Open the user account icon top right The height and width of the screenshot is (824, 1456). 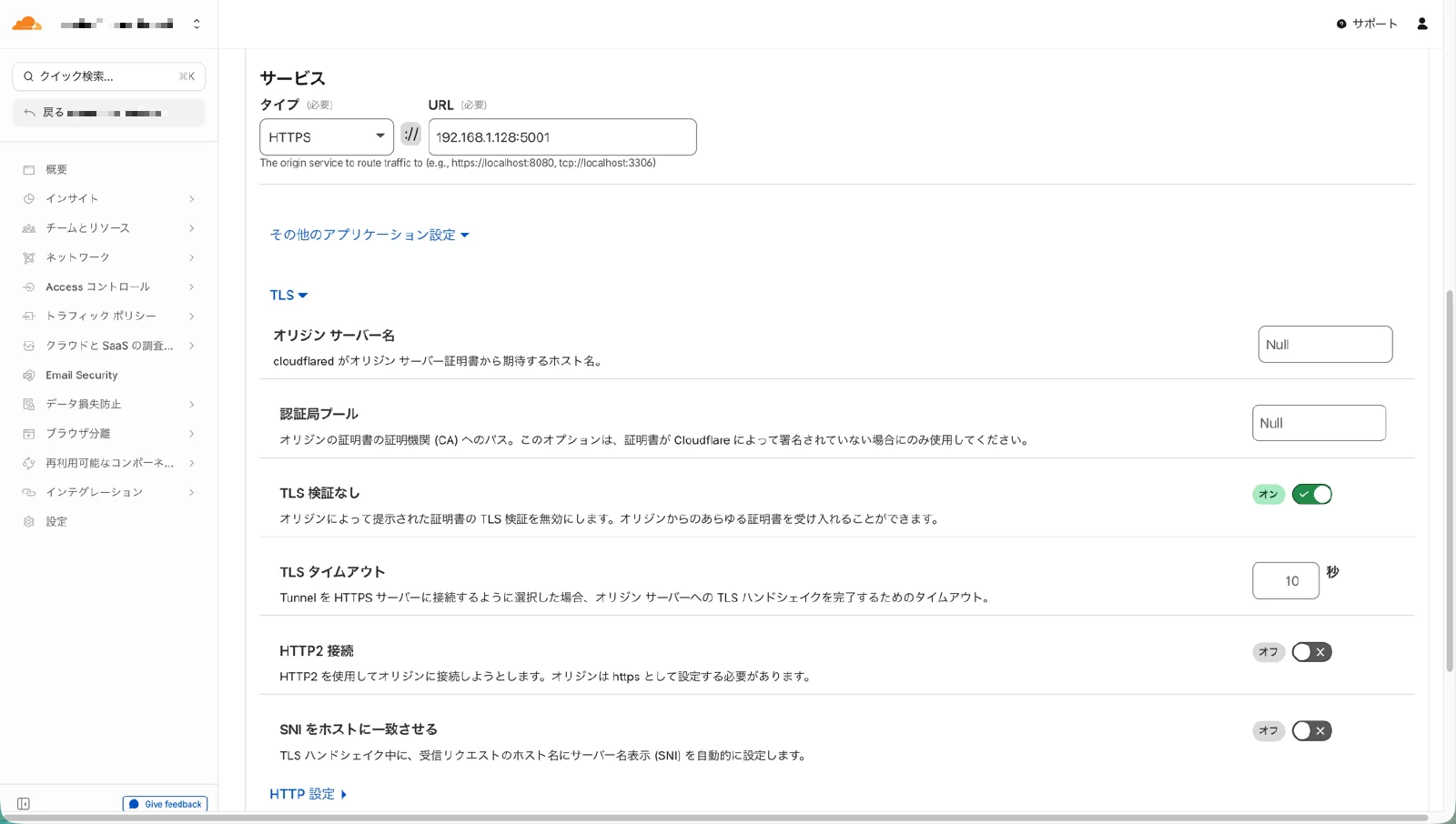[1421, 23]
